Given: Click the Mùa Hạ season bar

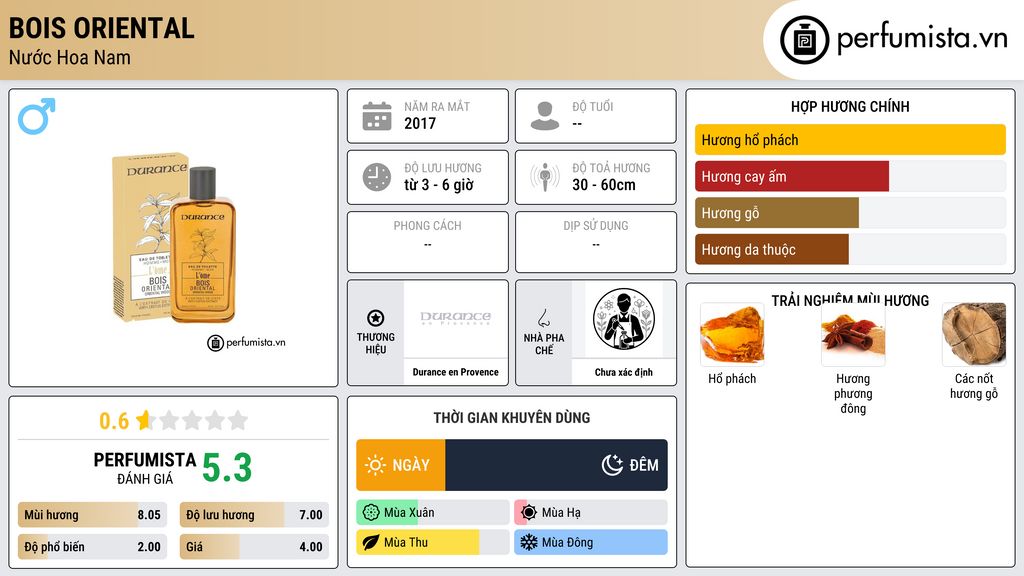Looking at the screenshot, I should 591,512.
